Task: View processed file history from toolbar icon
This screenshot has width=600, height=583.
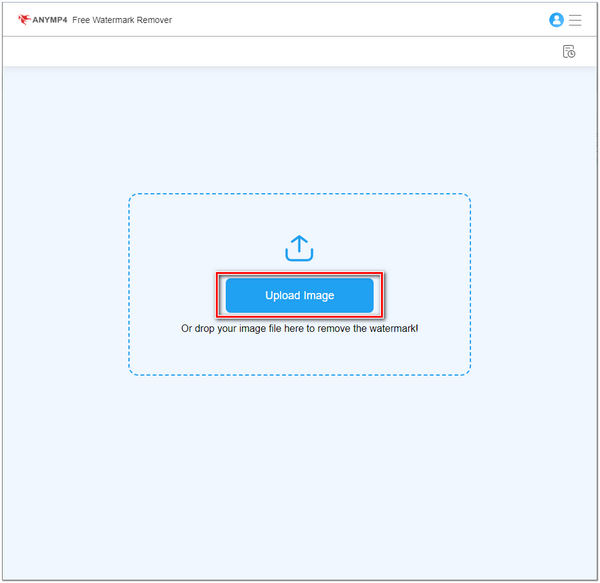Action: 569,52
